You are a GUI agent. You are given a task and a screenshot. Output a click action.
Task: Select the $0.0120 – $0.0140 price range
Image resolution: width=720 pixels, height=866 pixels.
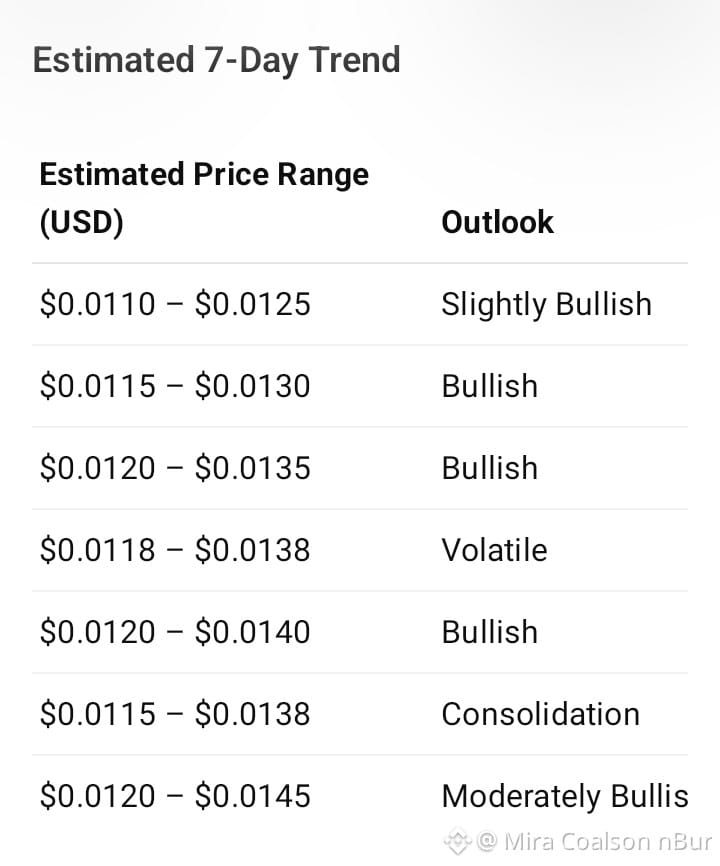[x=176, y=632]
